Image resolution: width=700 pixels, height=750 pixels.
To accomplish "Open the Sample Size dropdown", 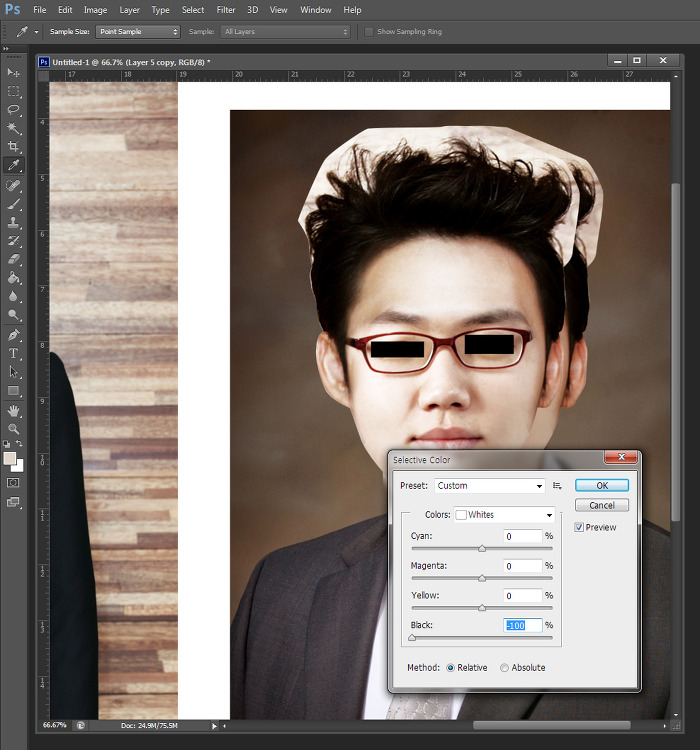I will point(138,32).
